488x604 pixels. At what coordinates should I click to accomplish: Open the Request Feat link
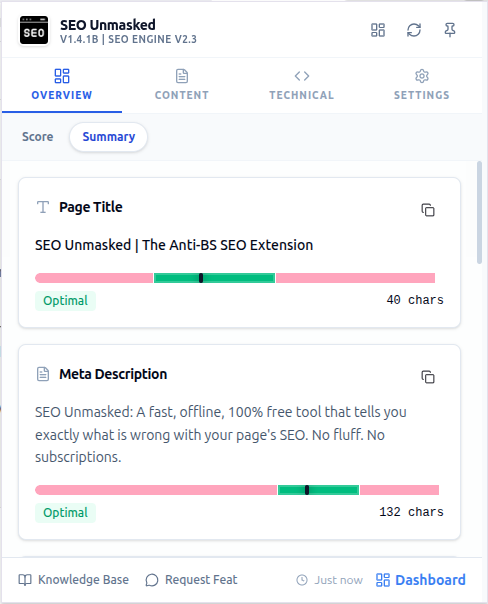click(191, 580)
